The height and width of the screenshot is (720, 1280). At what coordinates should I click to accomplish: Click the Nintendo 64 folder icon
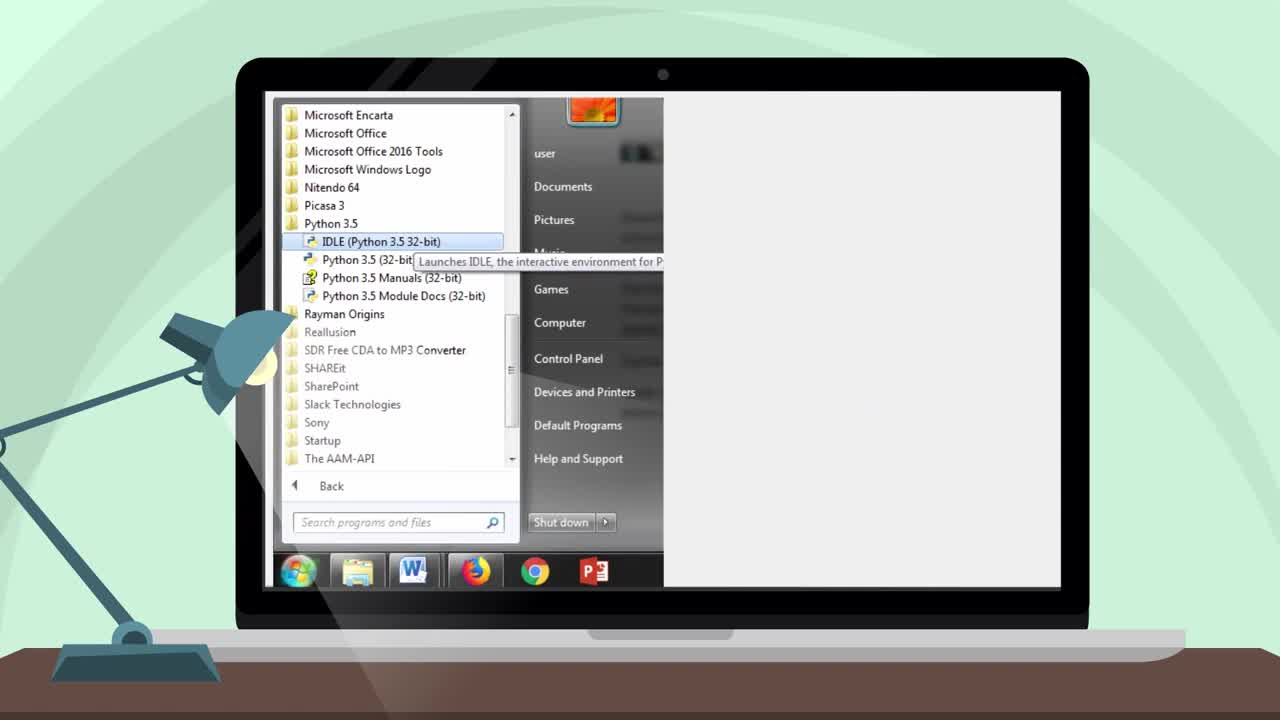tap(292, 187)
